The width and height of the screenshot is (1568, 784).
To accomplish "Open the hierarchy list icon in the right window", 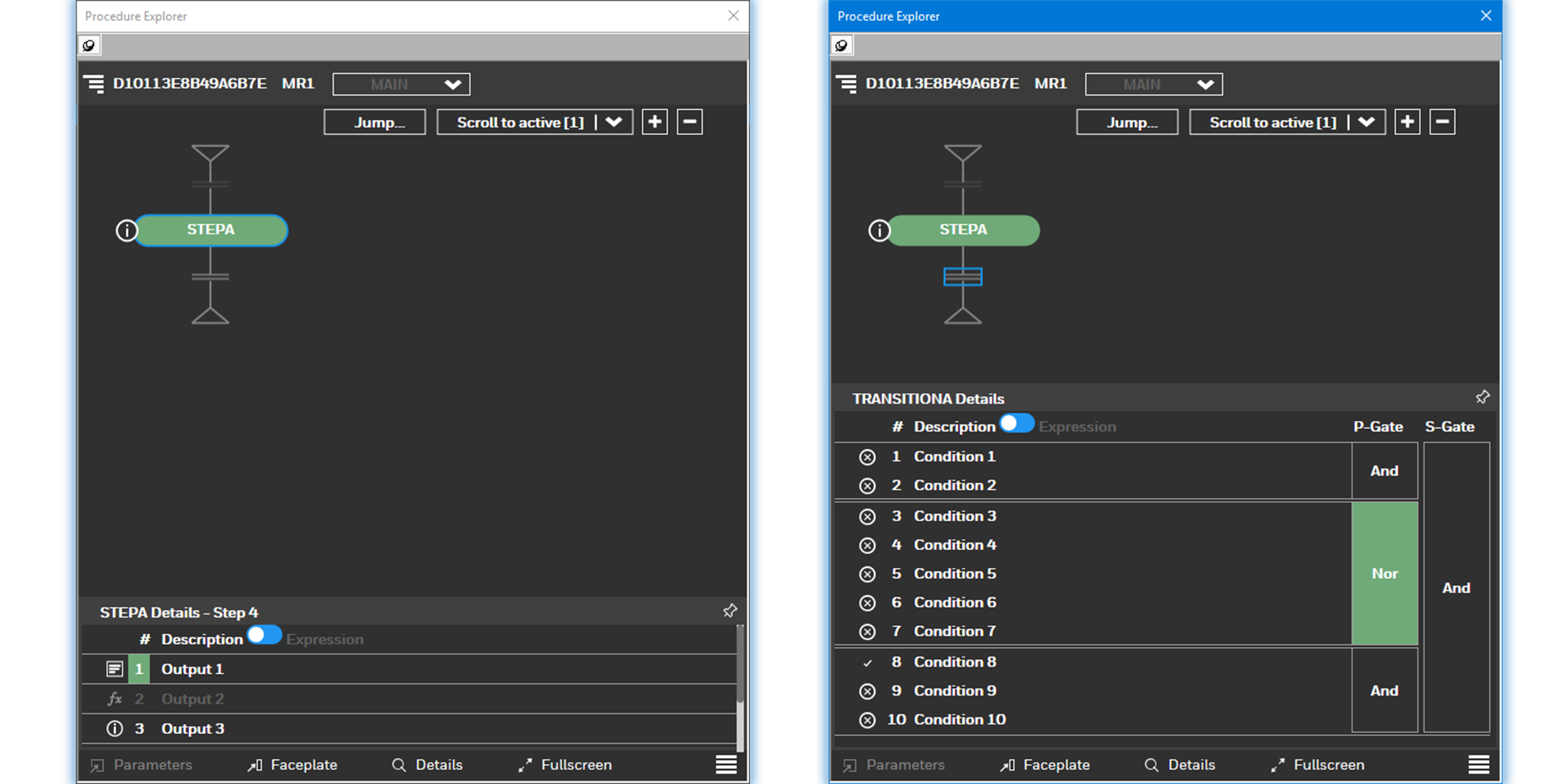I will point(846,84).
